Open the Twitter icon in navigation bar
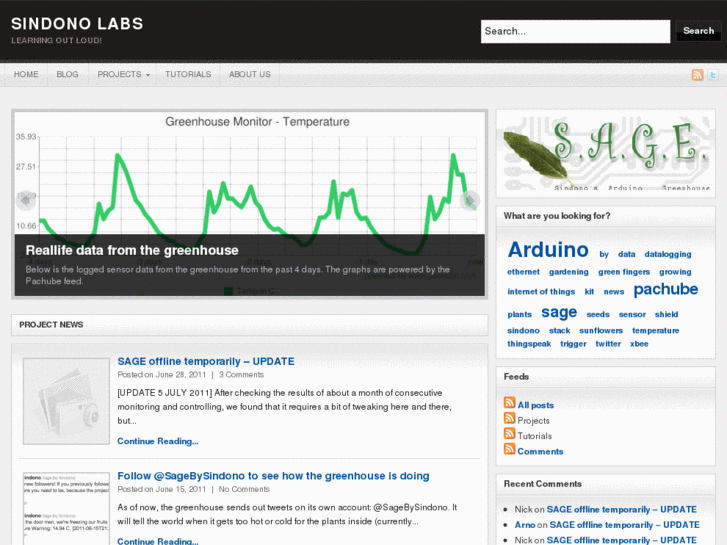727x545 pixels. [x=713, y=75]
